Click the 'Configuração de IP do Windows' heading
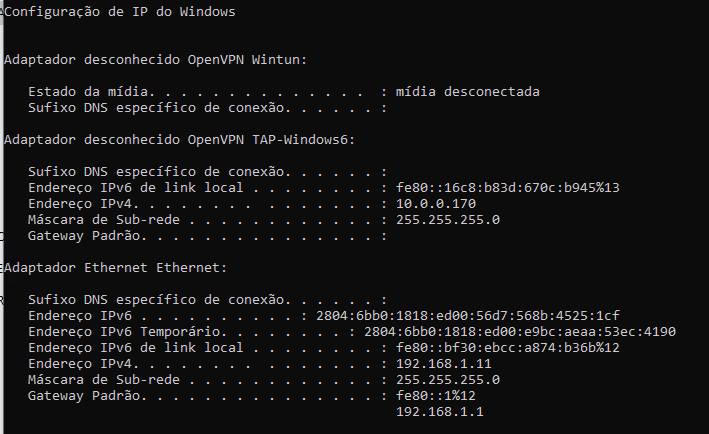 pos(120,12)
